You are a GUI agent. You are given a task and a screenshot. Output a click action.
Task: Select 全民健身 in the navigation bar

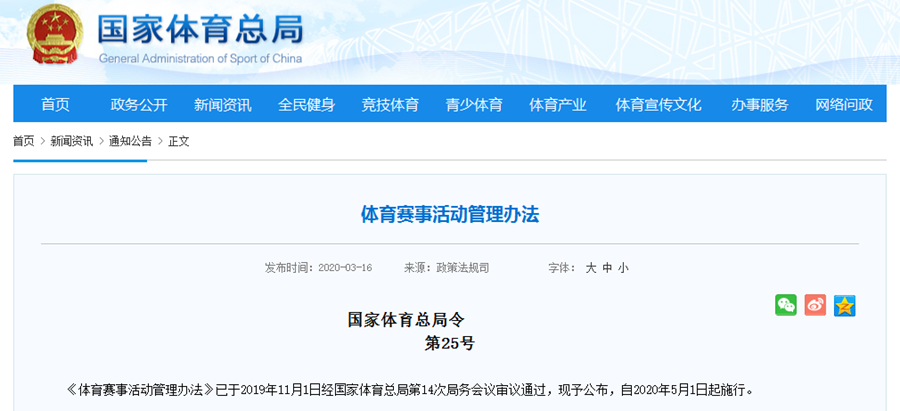tap(307, 104)
